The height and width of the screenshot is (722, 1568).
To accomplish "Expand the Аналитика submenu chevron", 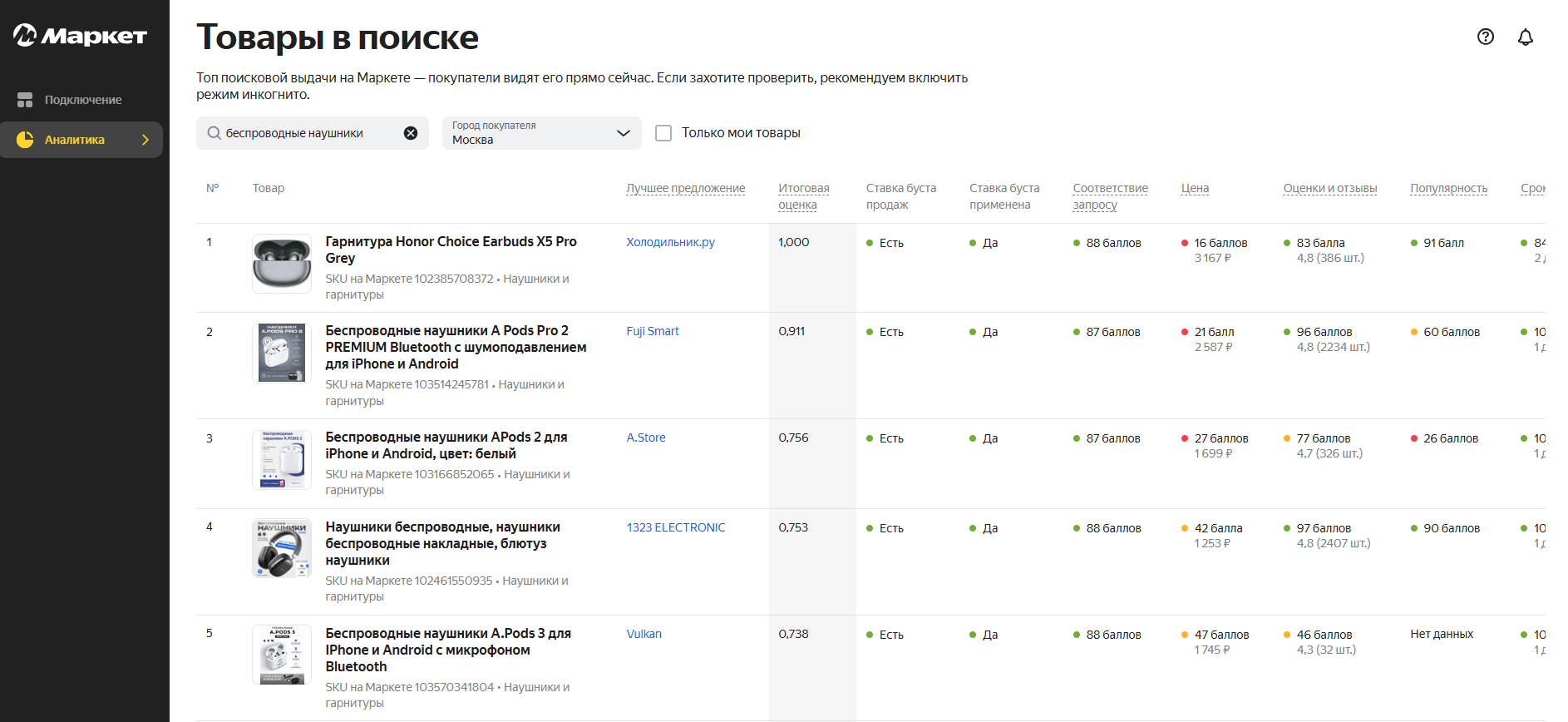I will (145, 140).
